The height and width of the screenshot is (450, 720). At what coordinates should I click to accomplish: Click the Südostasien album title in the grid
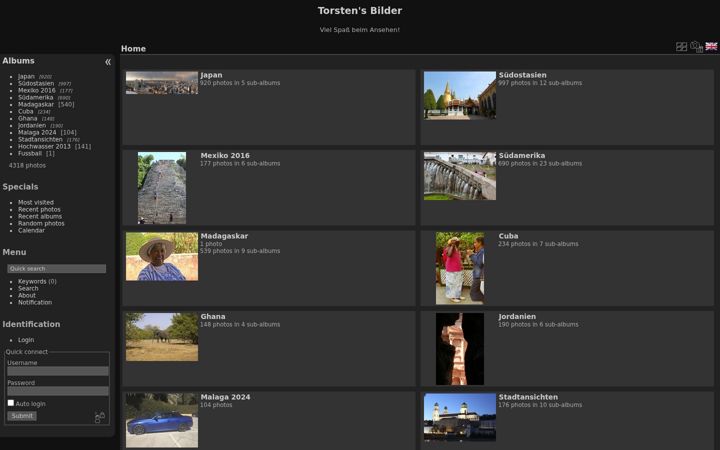pyautogui.click(x=523, y=75)
